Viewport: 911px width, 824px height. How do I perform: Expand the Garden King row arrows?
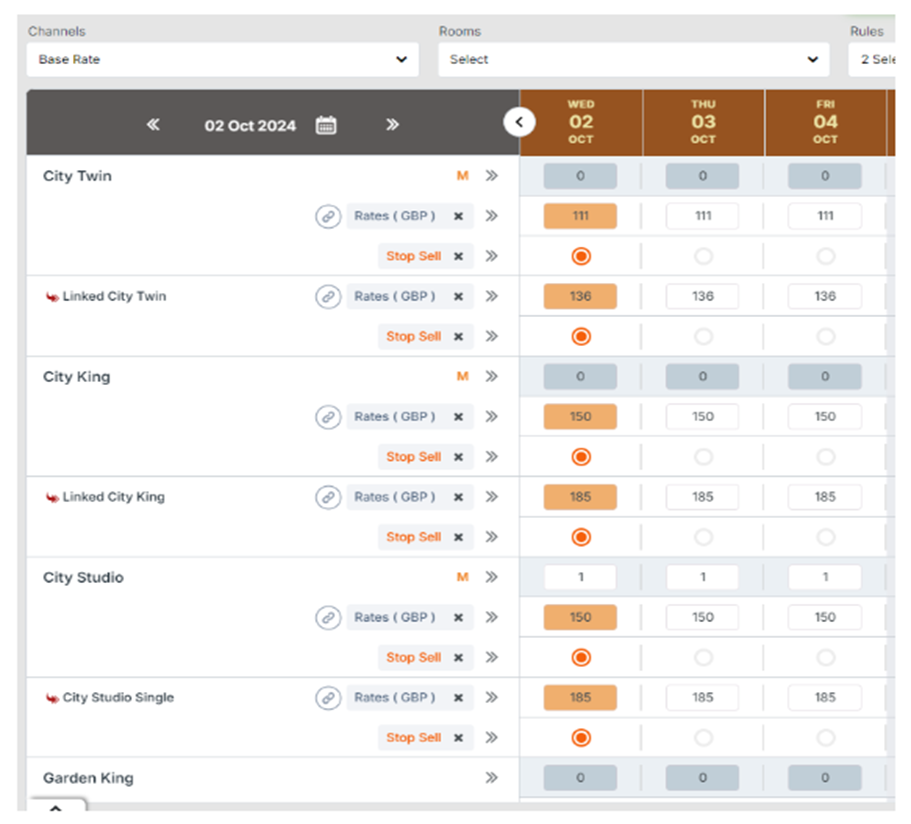pyautogui.click(x=491, y=778)
